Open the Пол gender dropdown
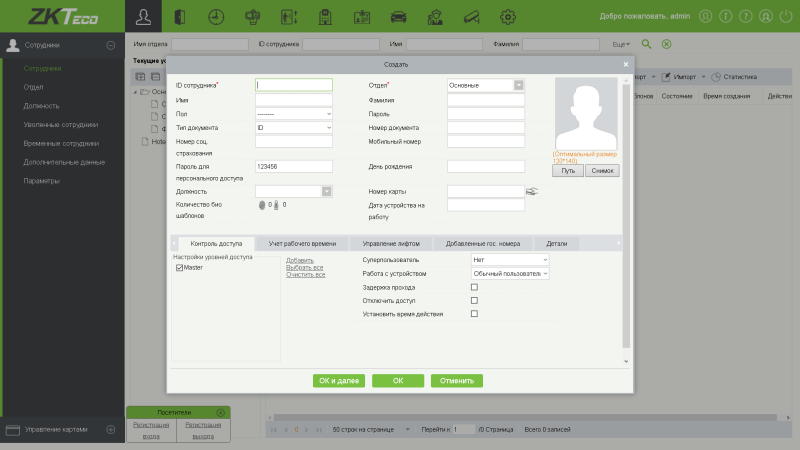 [293, 114]
